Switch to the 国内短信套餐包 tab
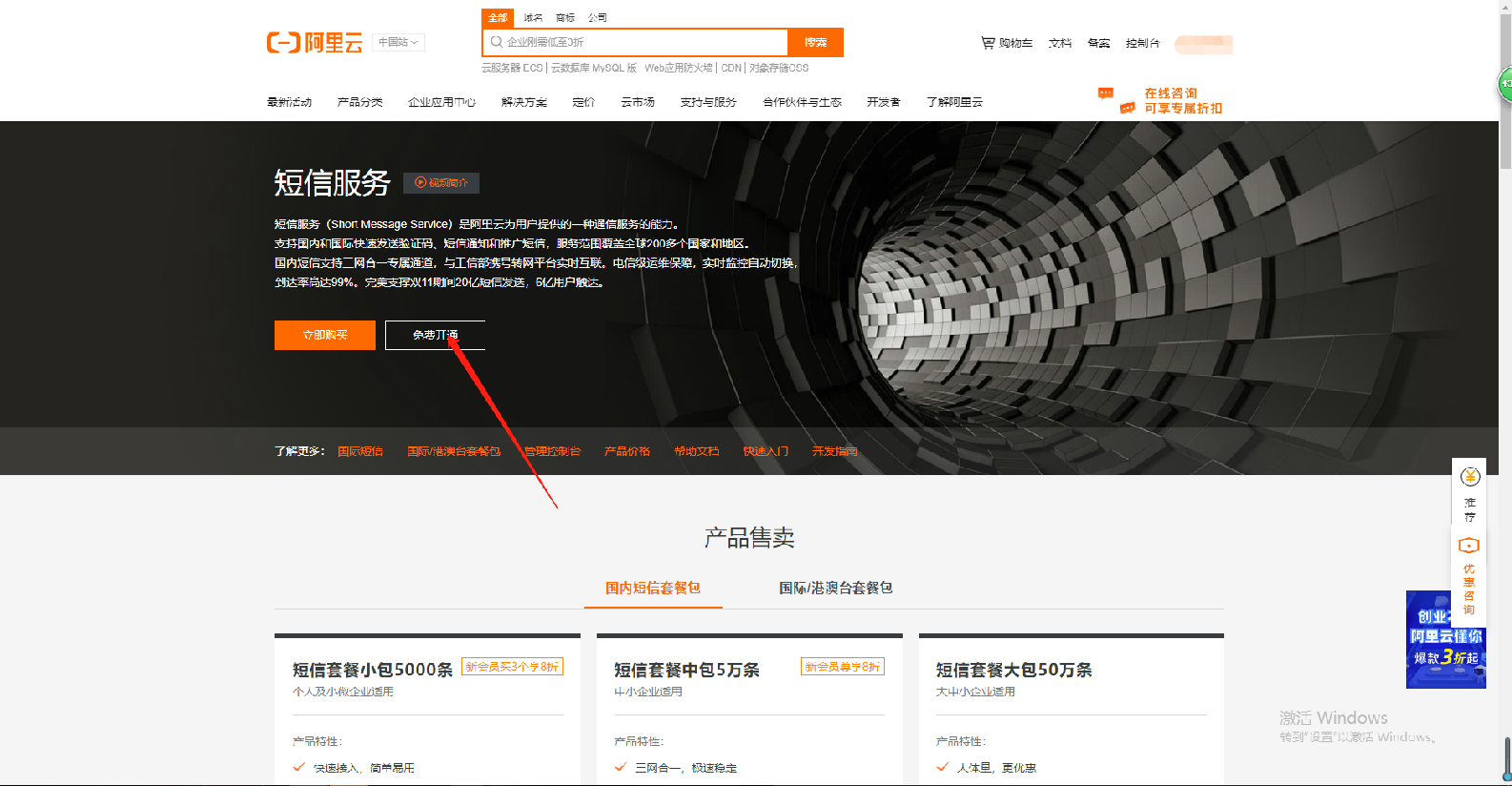The image size is (1512, 786). click(x=653, y=588)
